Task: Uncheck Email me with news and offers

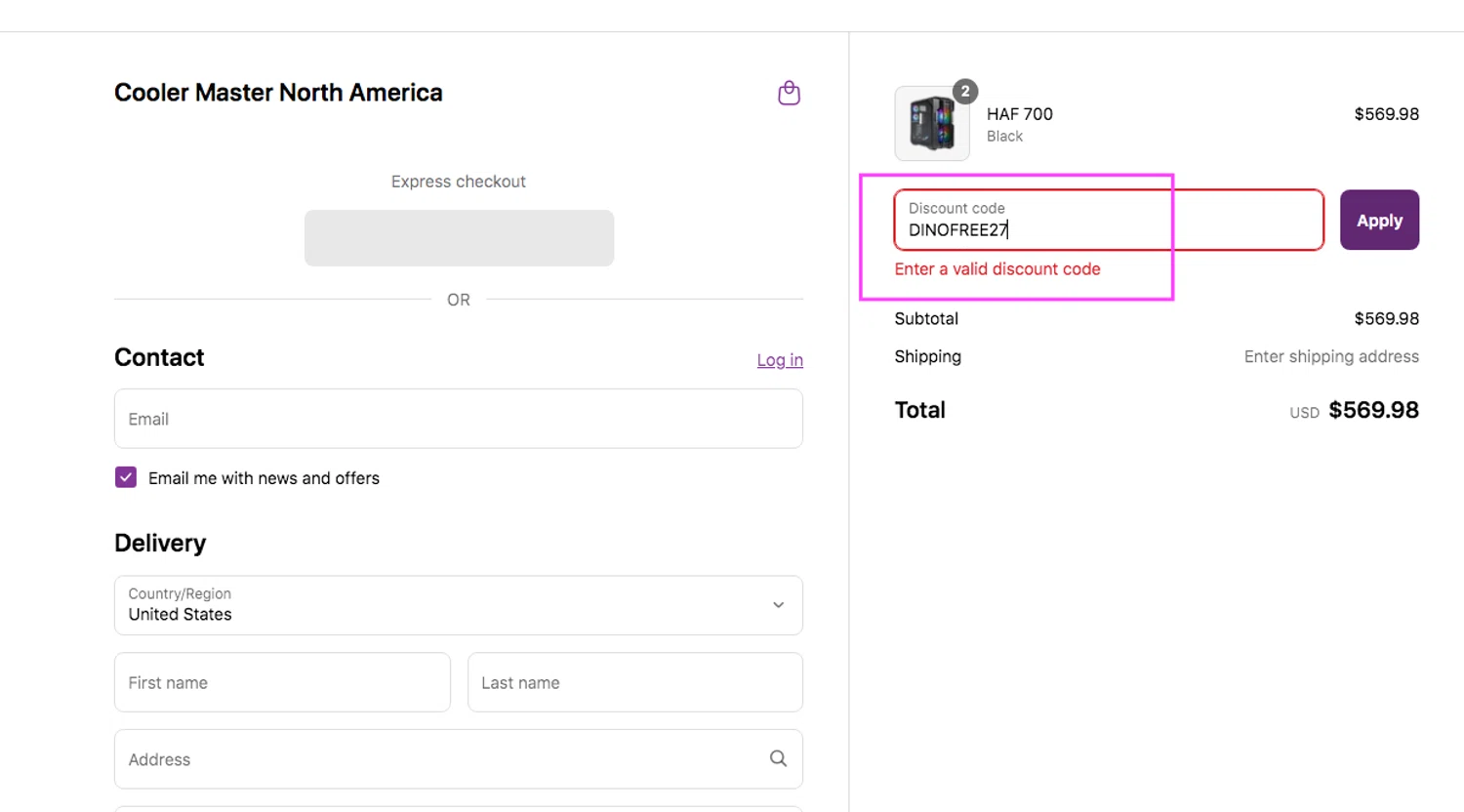Action: pyautogui.click(x=126, y=477)
